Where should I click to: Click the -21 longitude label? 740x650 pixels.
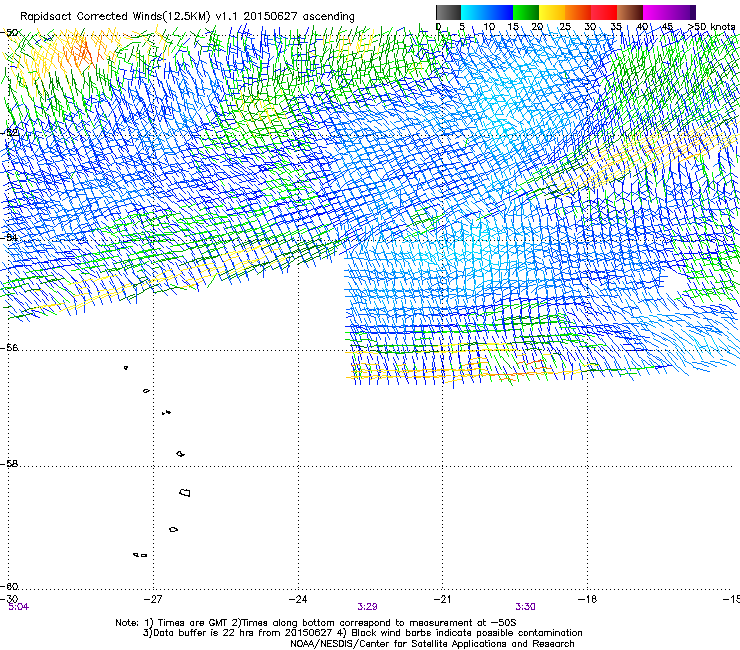[x=443, y=599]
